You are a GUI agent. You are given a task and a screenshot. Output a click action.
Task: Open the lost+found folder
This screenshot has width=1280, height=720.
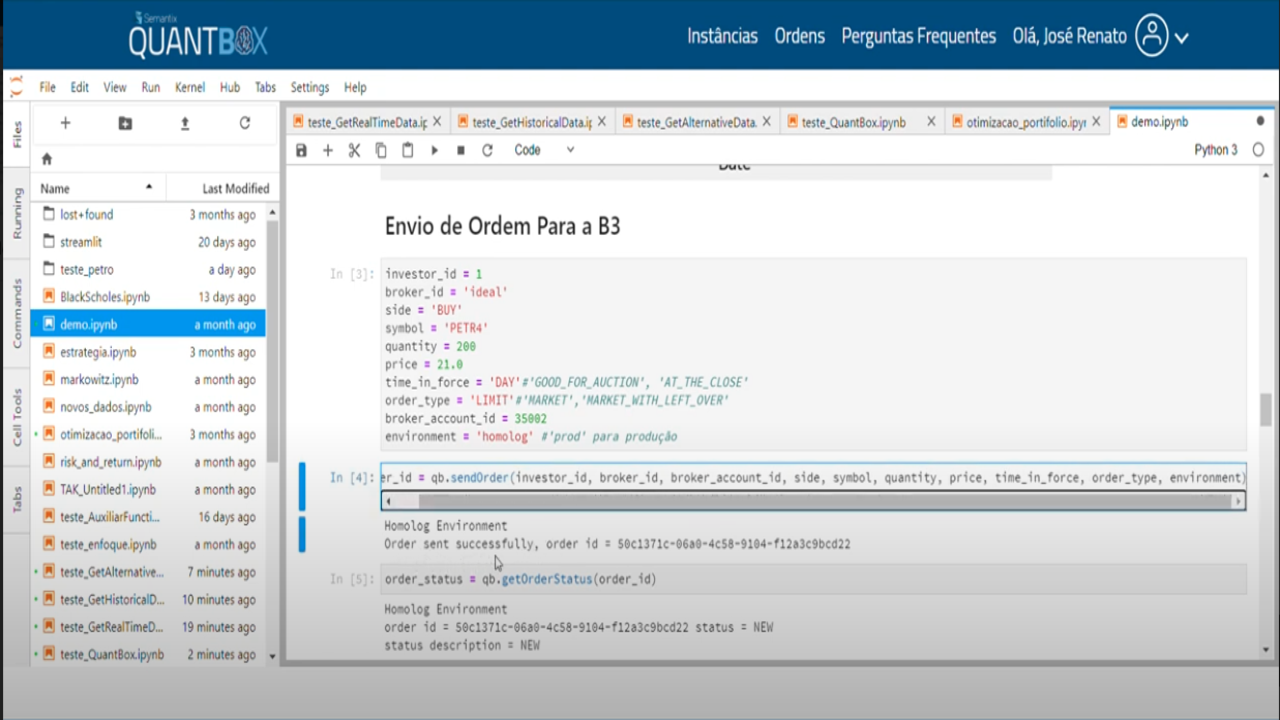pyautogui.click(x=150, y=215)
